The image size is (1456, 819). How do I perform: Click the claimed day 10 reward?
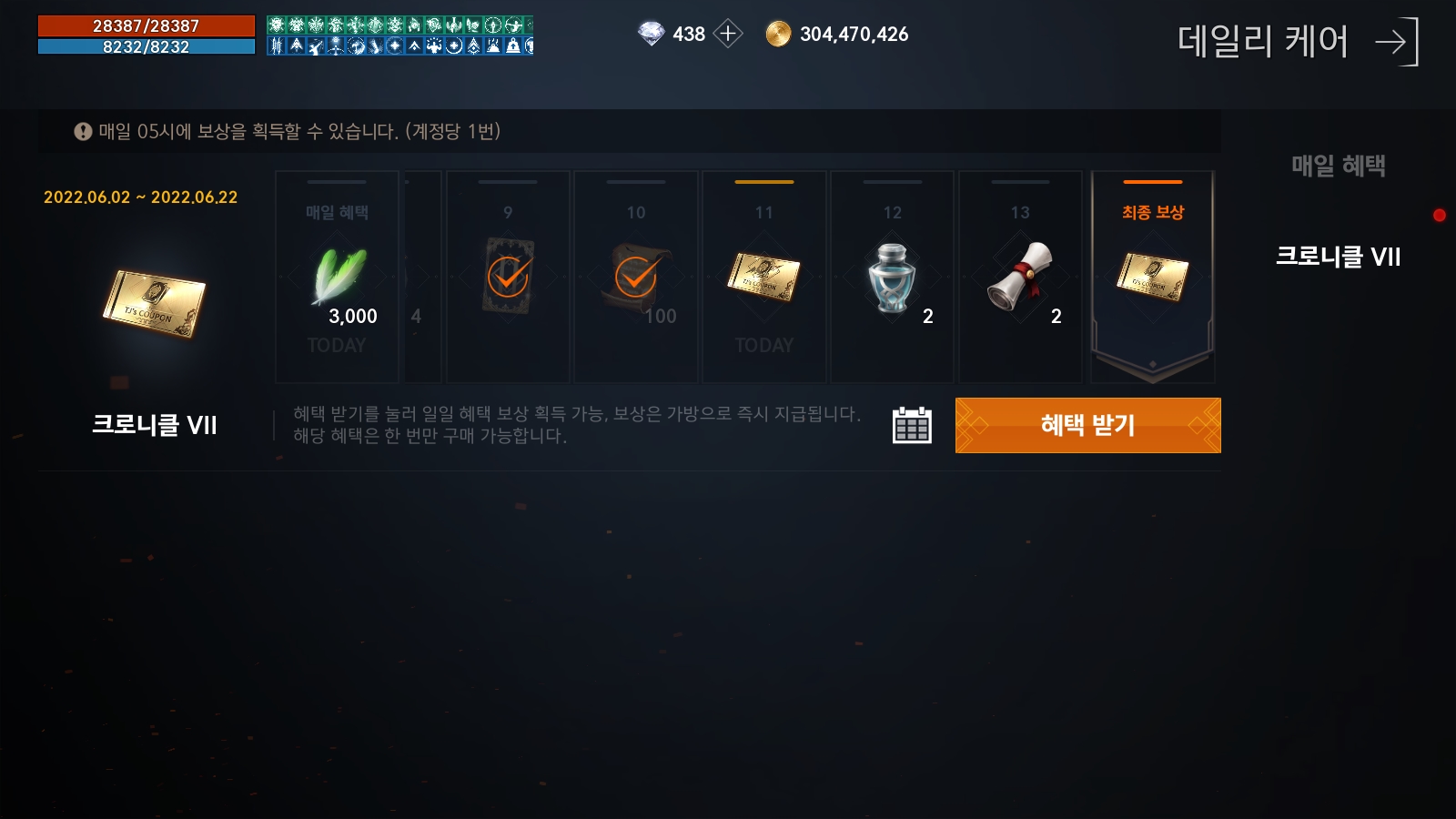636,277
